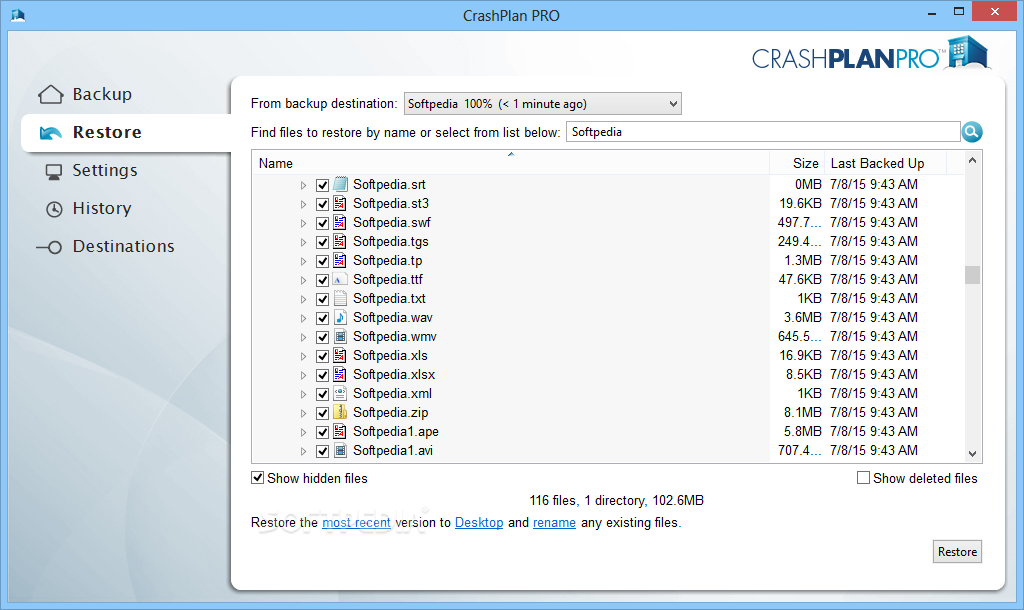This screenshot has width=1024, height=610.
Task: Click the video icon of Softpedia1.avi
Action: (340, 450)
